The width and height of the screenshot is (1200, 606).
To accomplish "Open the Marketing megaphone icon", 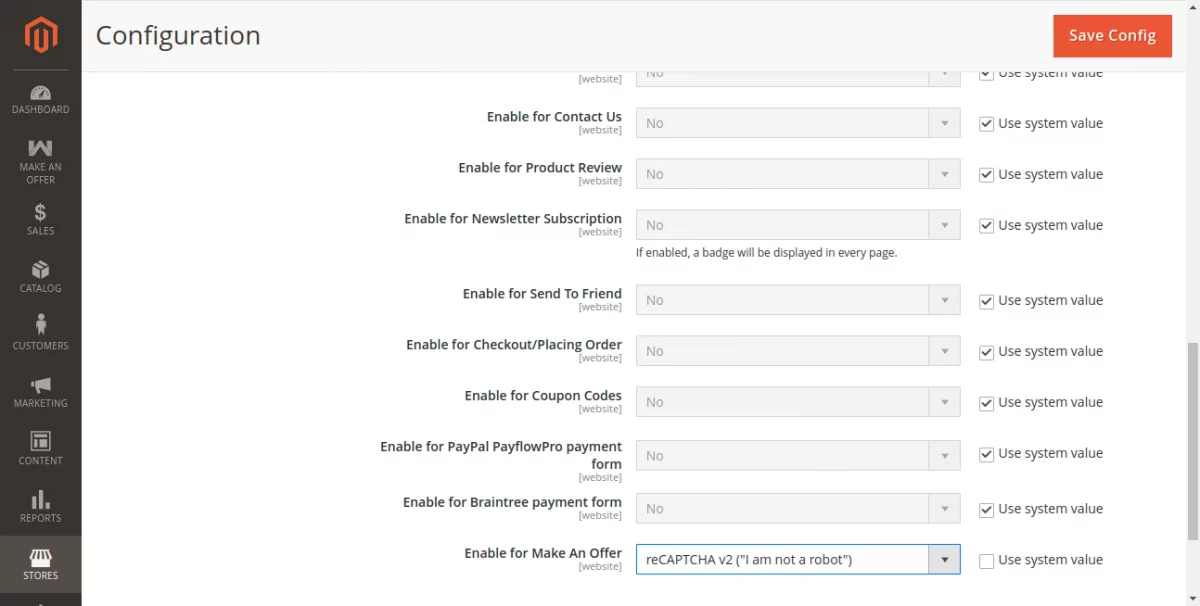I will pyautogui.click(x=41, y=385).
